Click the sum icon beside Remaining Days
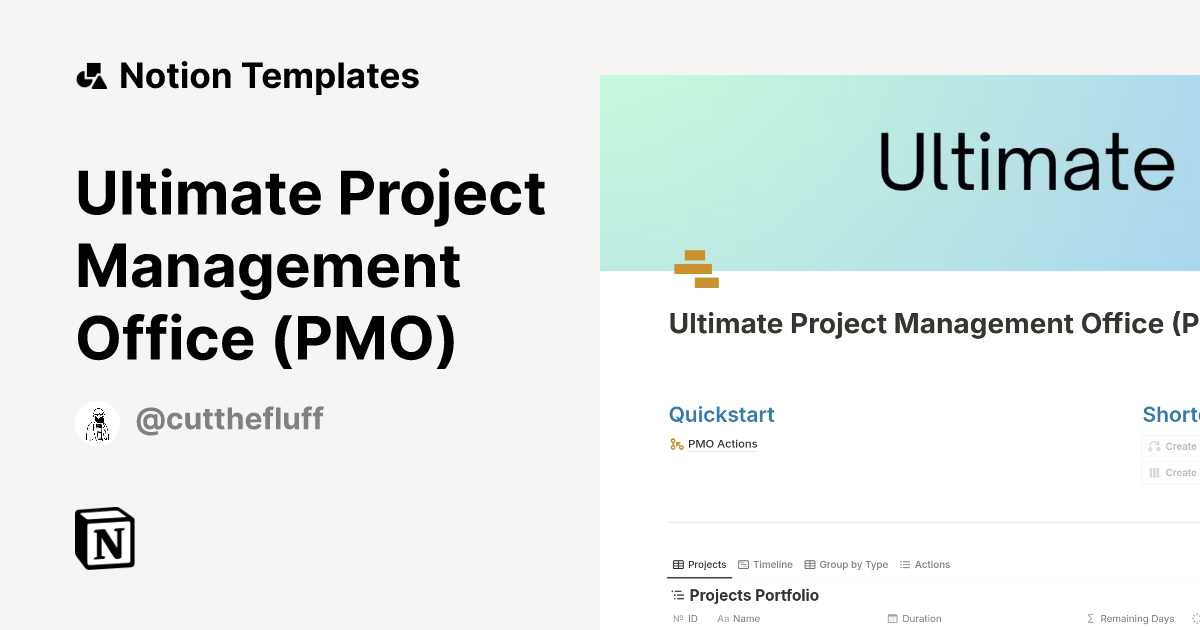 tap(1090, 618)
